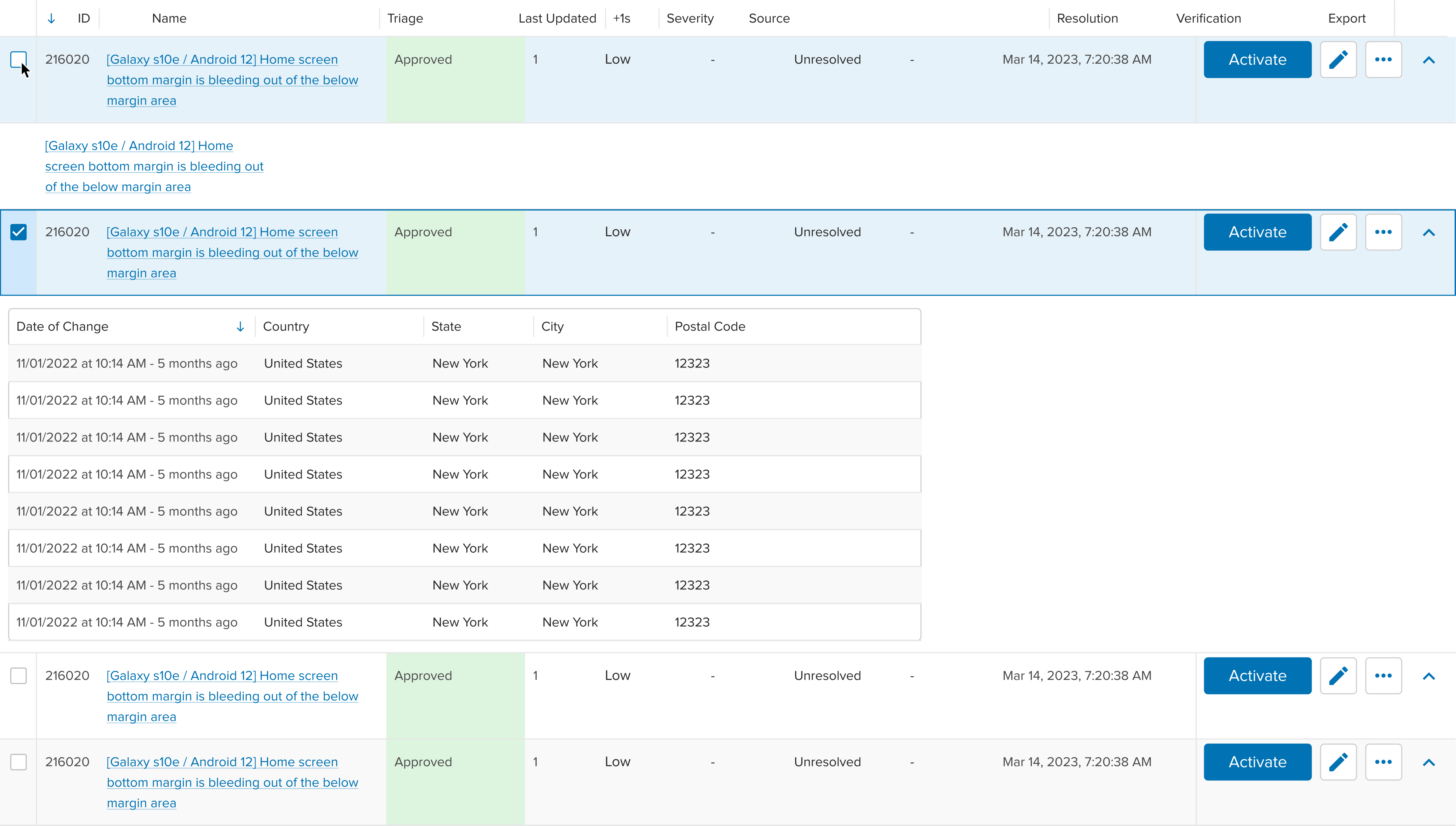Open the ellipsis menu on the third issue row
Image resolution: width=1456 pixels, height=826 pixels.
click(x=1384, y=676)
